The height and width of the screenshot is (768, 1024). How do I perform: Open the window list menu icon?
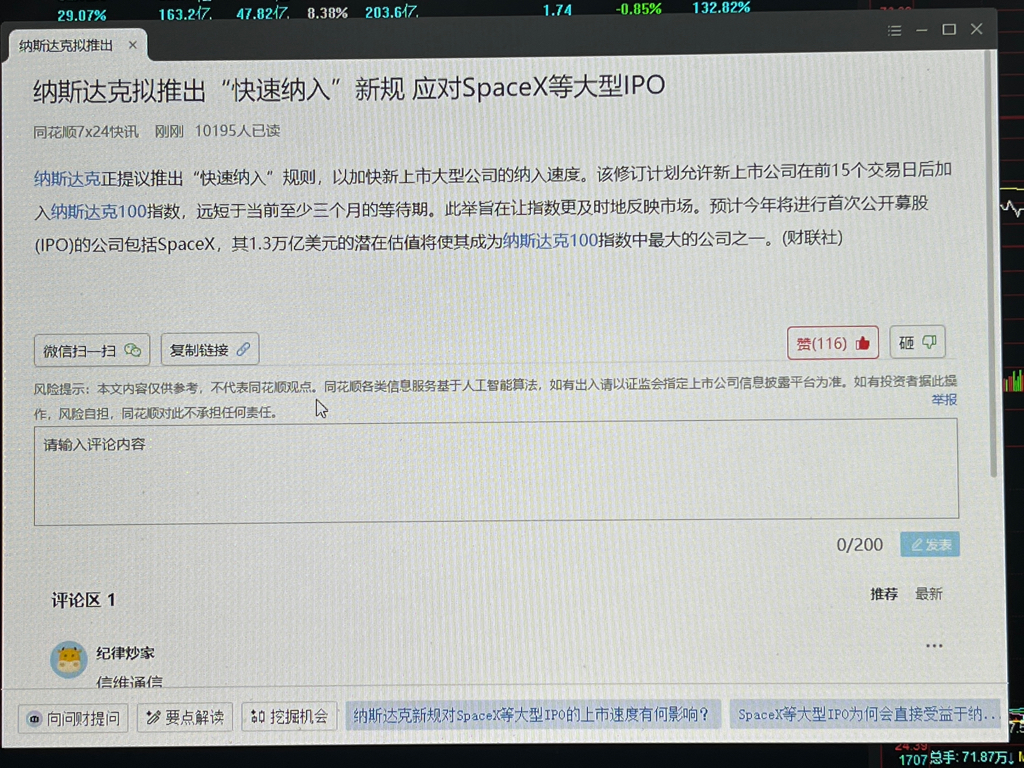click(895, 31)
